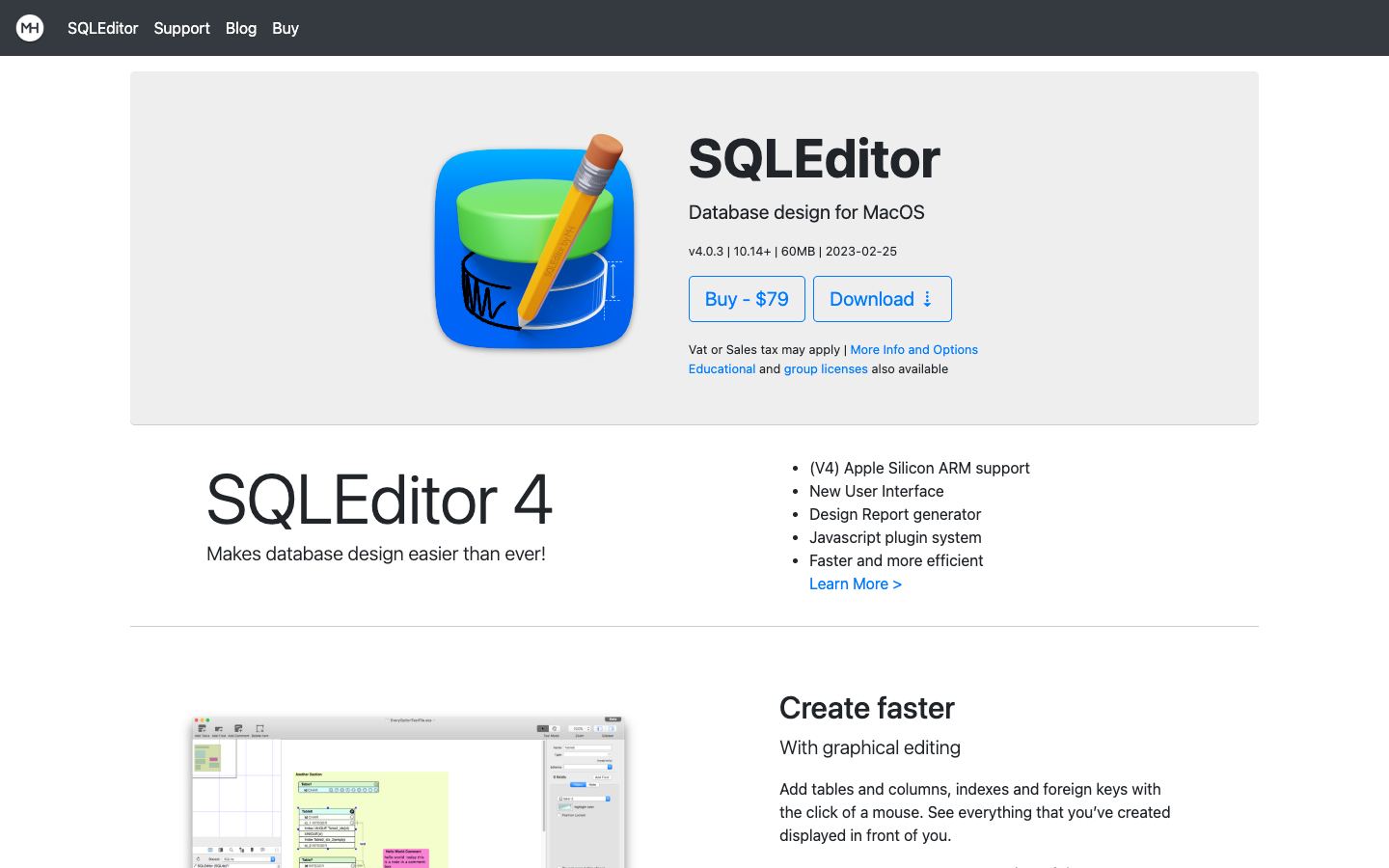The width and height of the screenshot is (1389, 868).
Task: Click the SQLEditor app window screenshot
Action: point(408,792)
